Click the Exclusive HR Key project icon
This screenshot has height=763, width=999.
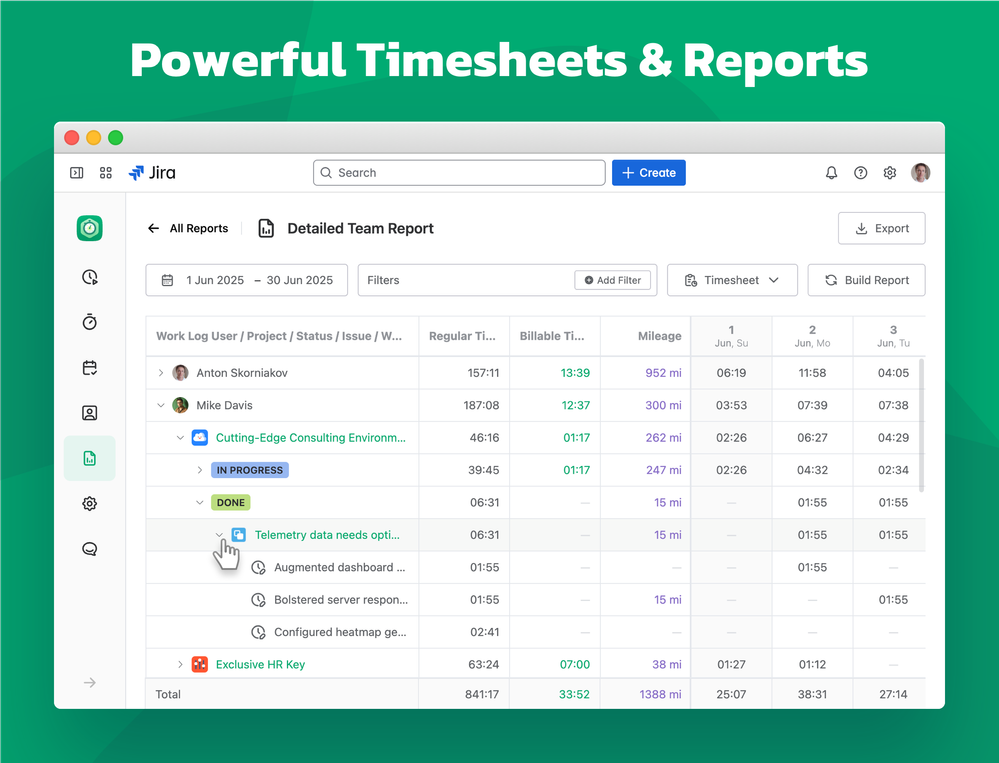pos(200,664)
